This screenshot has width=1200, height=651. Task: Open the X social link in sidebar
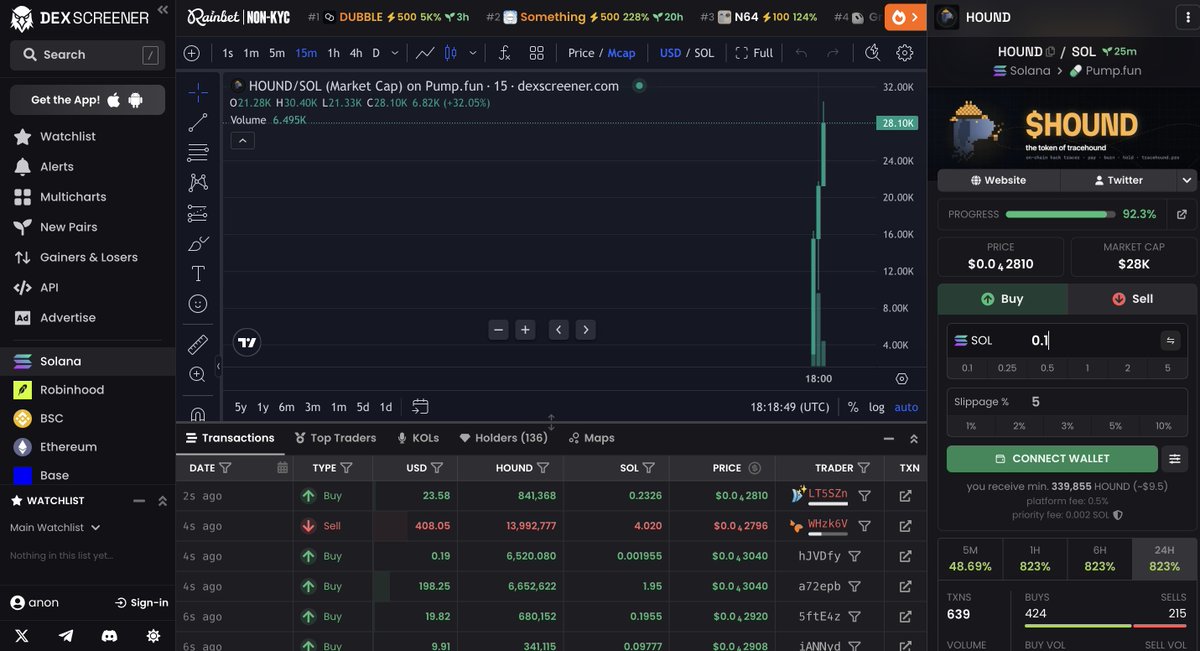point(22,635)
